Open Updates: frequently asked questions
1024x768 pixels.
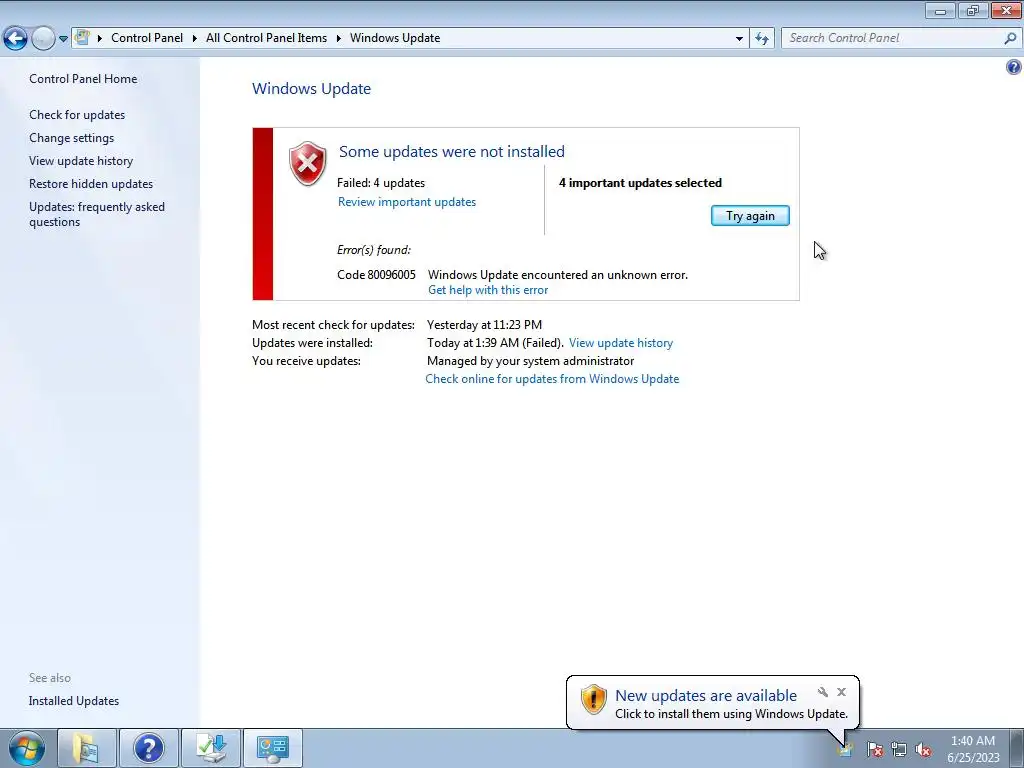97,214
